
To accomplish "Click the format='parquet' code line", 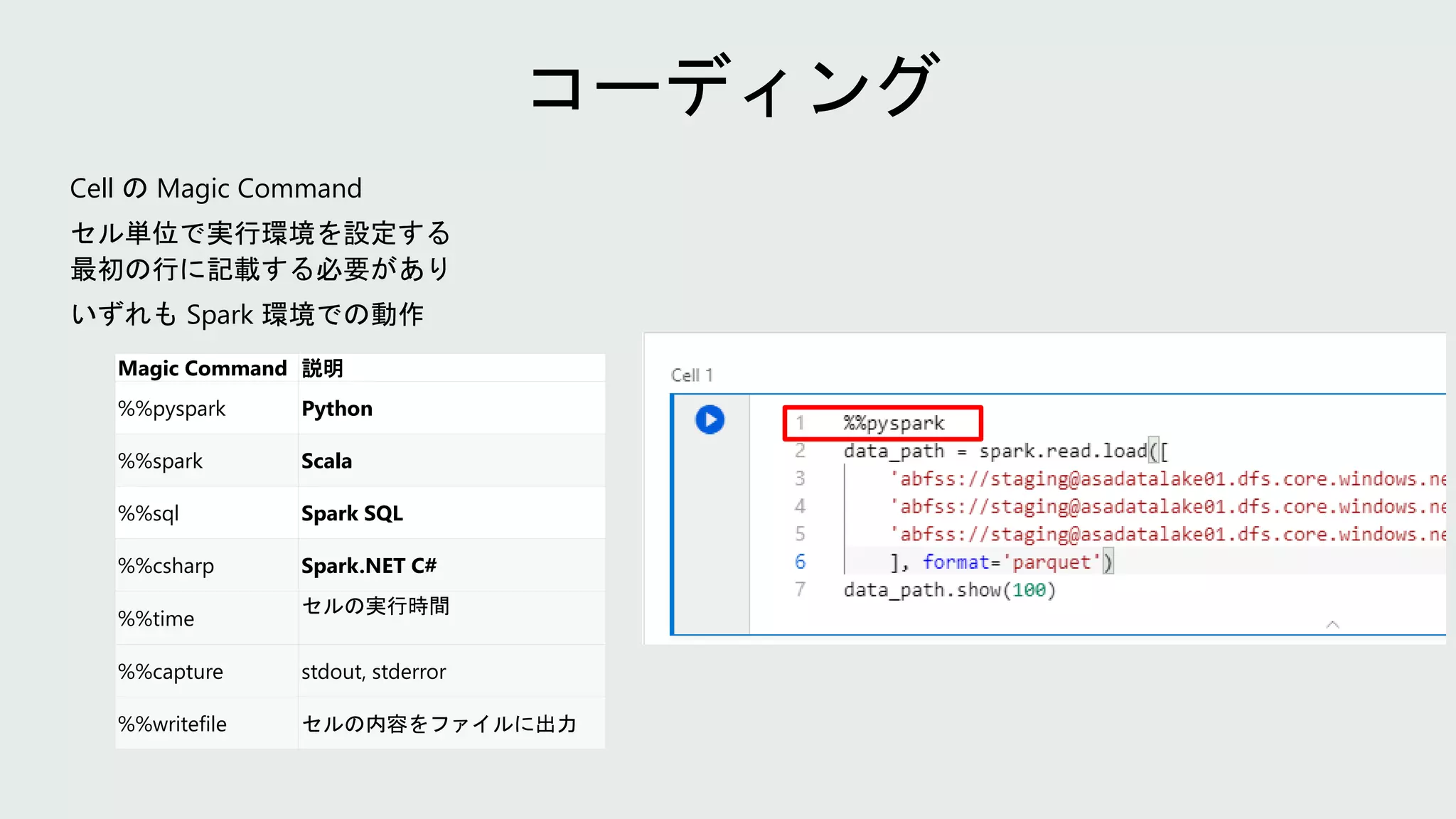I will [1002, 562].
